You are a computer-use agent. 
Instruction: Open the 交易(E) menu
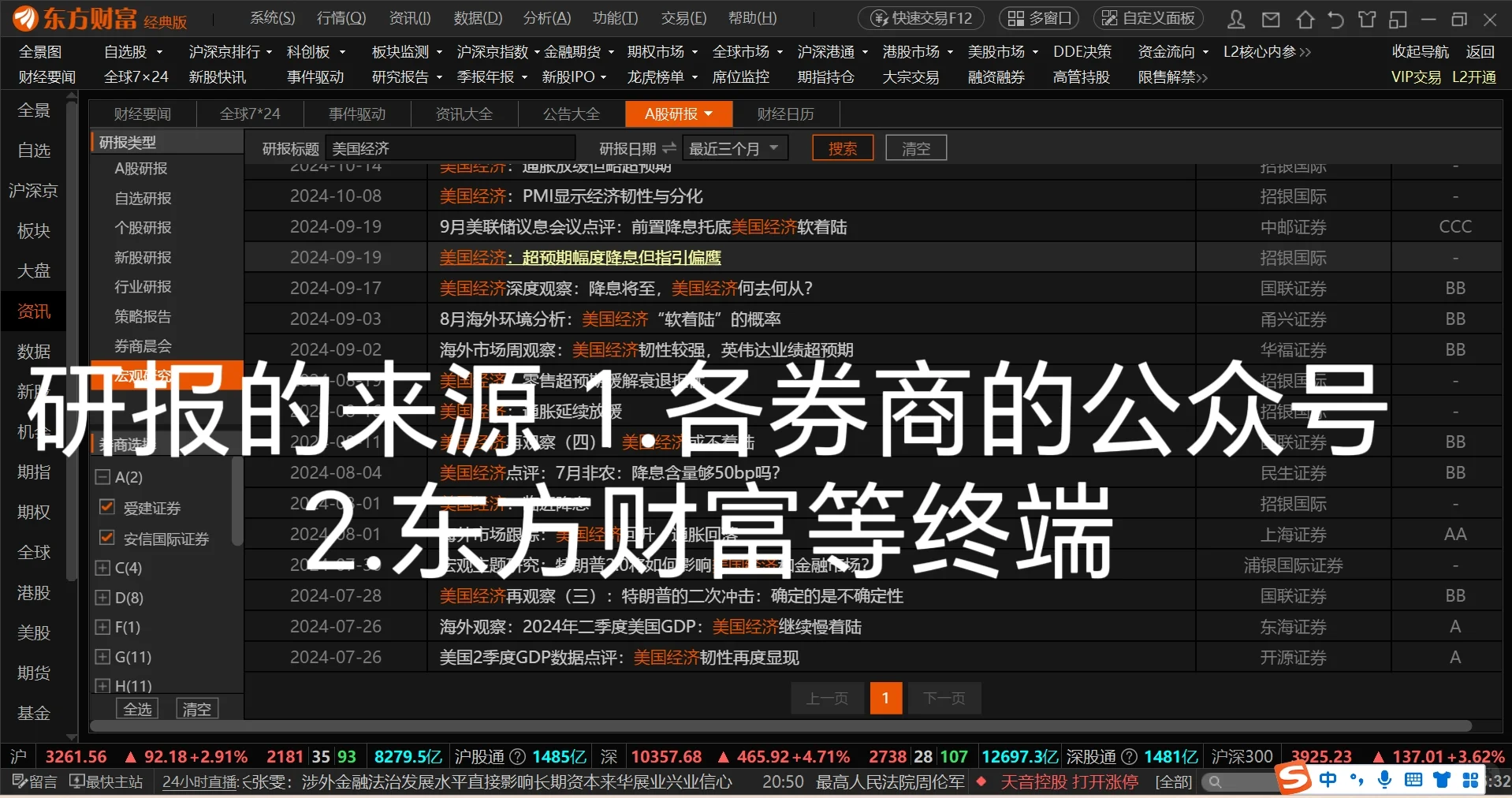tap(683, 18)
